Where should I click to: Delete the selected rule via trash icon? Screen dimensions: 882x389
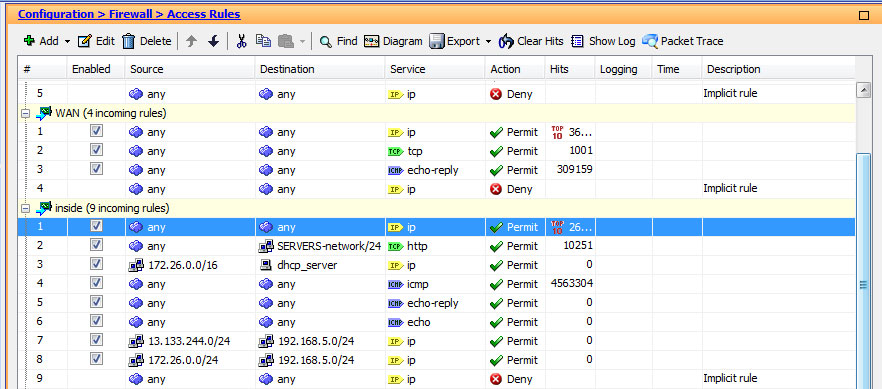pyautogui.click(x=129, y=41)
